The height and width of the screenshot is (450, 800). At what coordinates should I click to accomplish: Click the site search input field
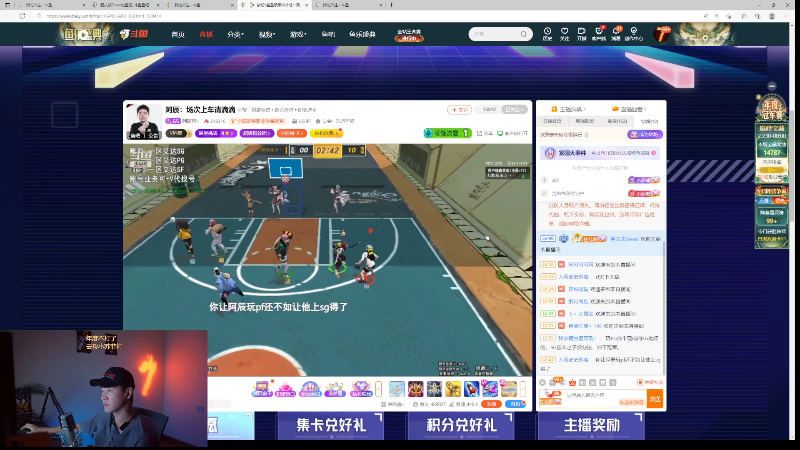(x=494, y=34)
